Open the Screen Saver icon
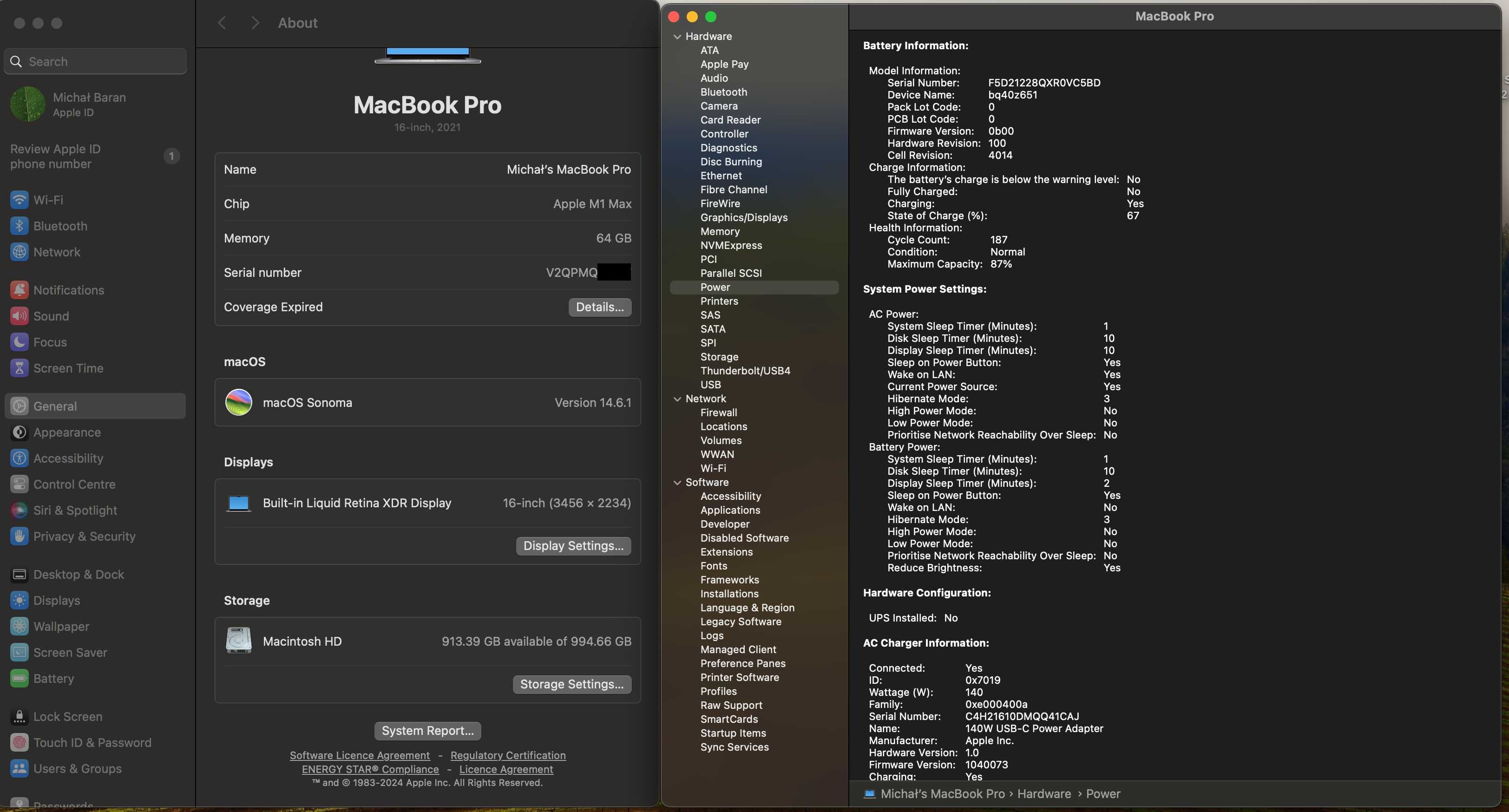 click(x=20, y=652)
